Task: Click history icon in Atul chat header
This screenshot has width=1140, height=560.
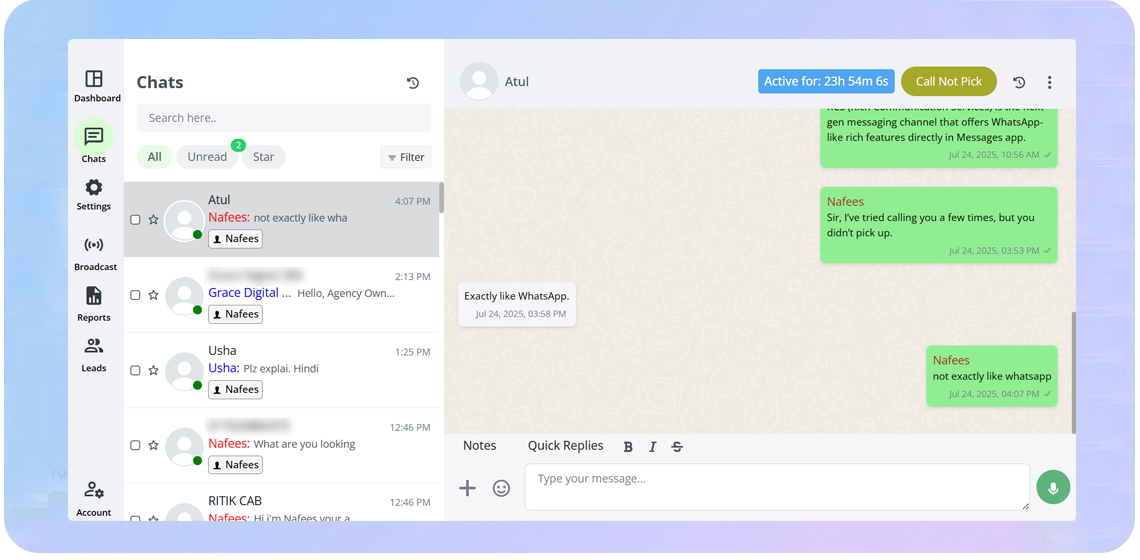Action: [1019, 82]
